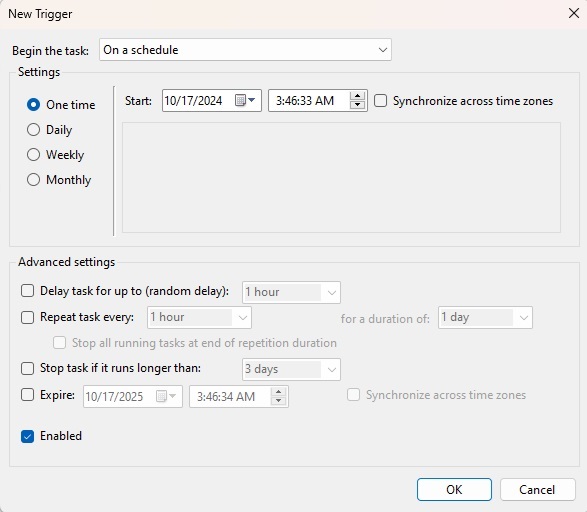This screenshot has height=512, width=587.
Task: Open the Start date calendar picker
Action: [245, 100]
